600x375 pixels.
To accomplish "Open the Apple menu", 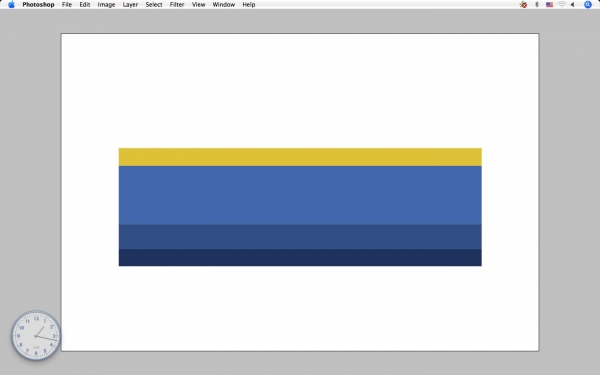I will tap(11, 5).
